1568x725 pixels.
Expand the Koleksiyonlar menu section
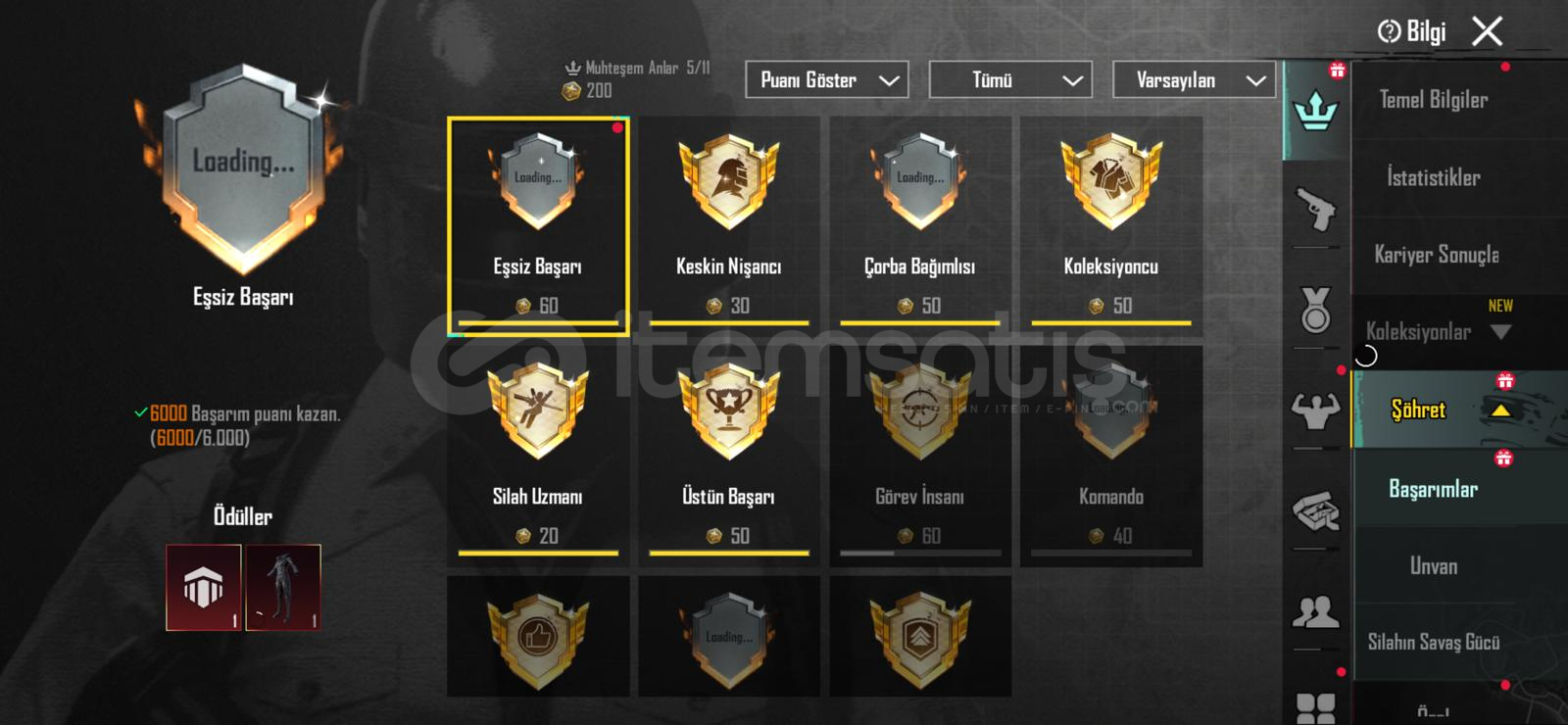pos(1499,332)
